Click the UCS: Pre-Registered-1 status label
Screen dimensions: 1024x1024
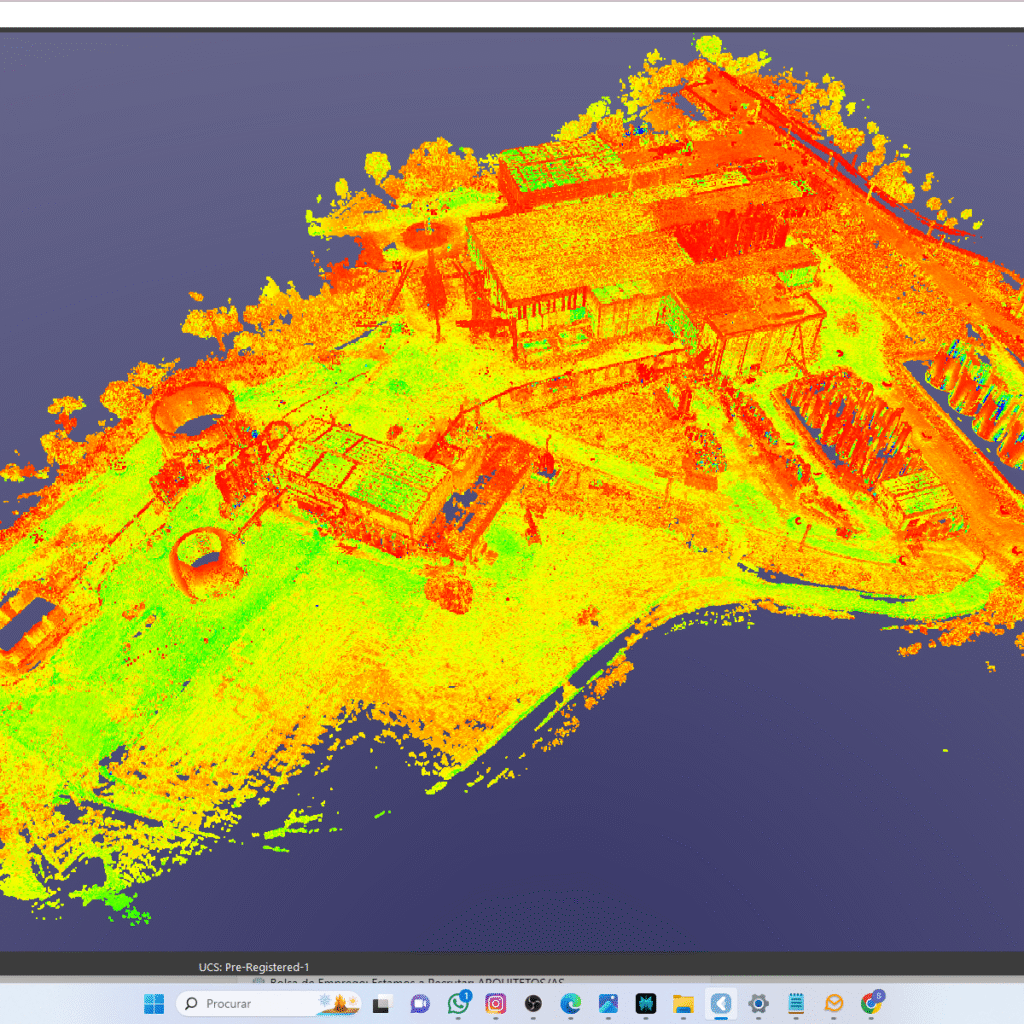tap(254, 967)
